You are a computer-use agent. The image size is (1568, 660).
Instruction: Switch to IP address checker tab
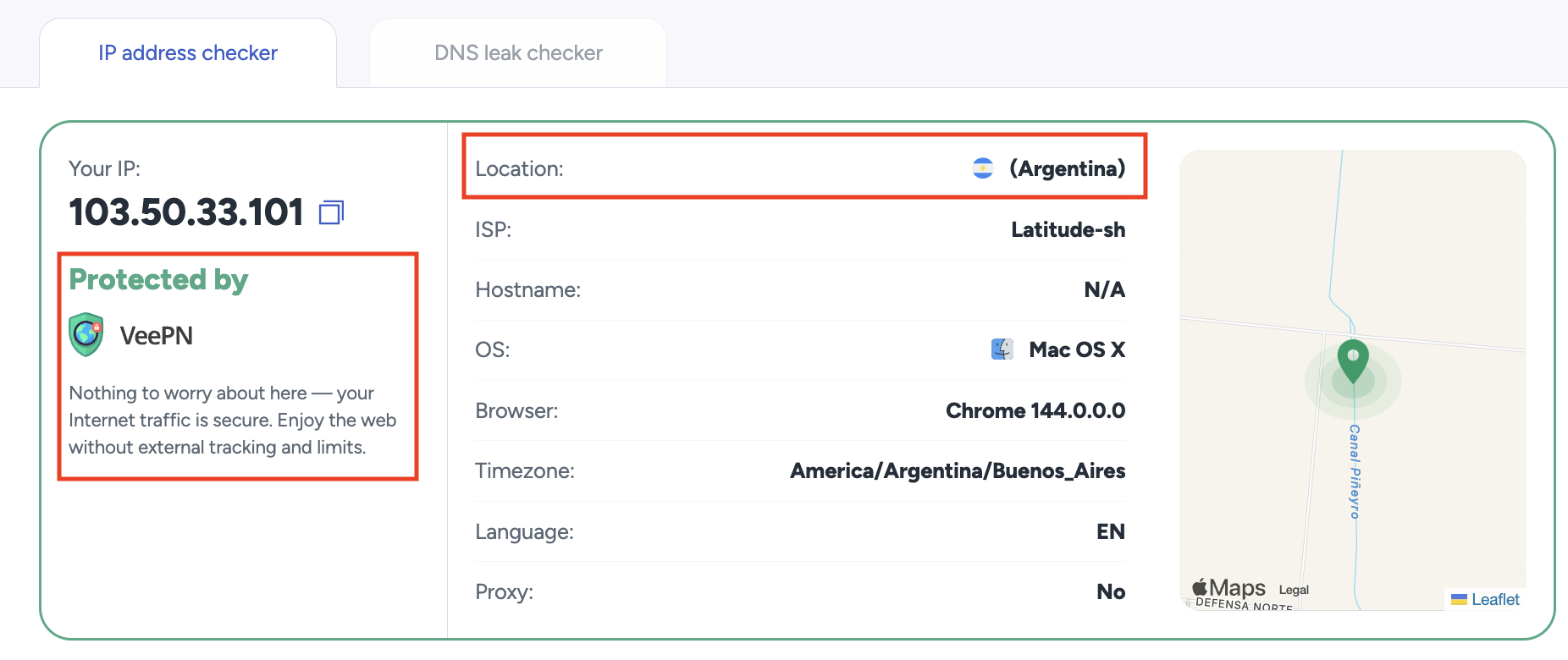188,52
